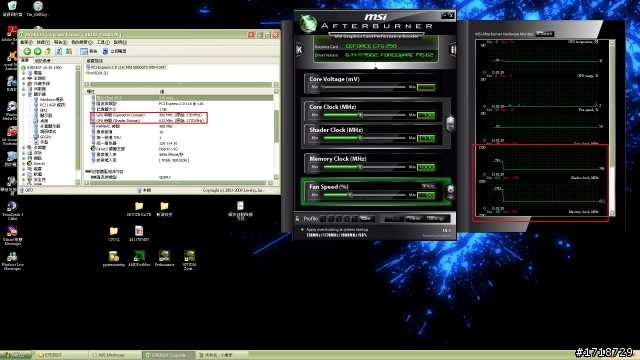Click the Apply button in Afterburner
The image size is (640, 360).
pyautogui.click(x=393, y=219)
